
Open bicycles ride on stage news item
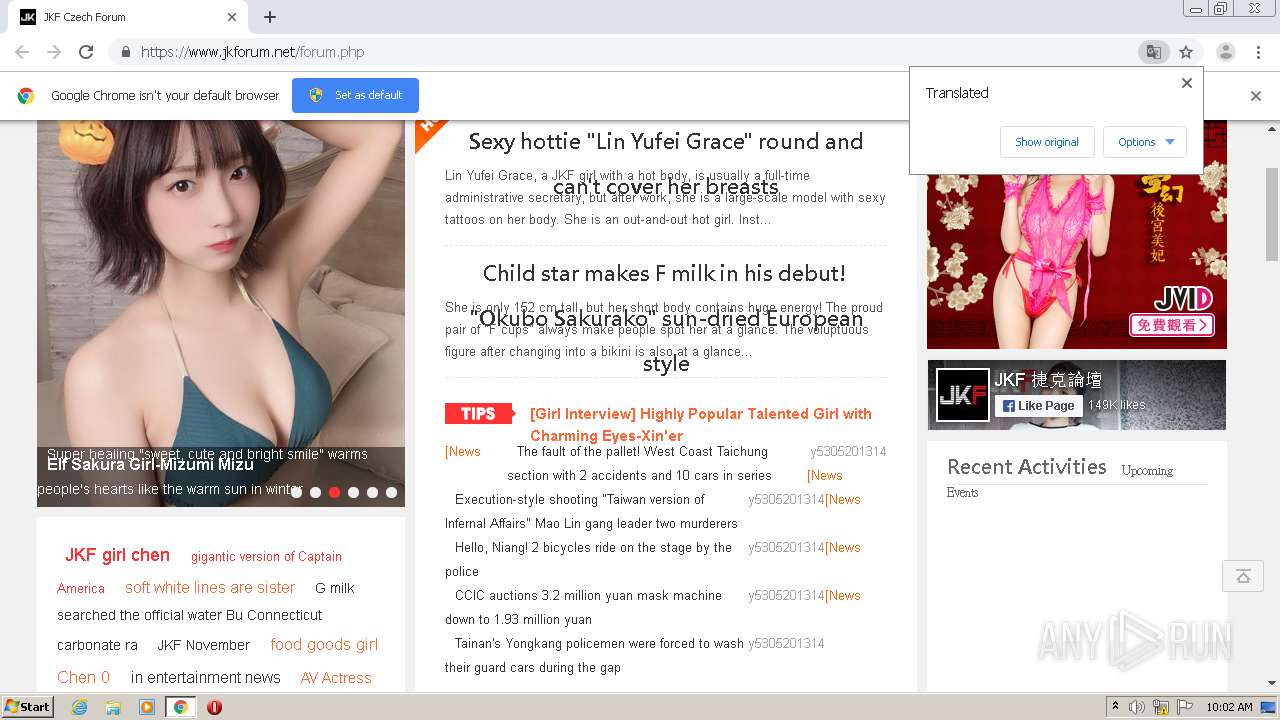[x=588, y=559]
